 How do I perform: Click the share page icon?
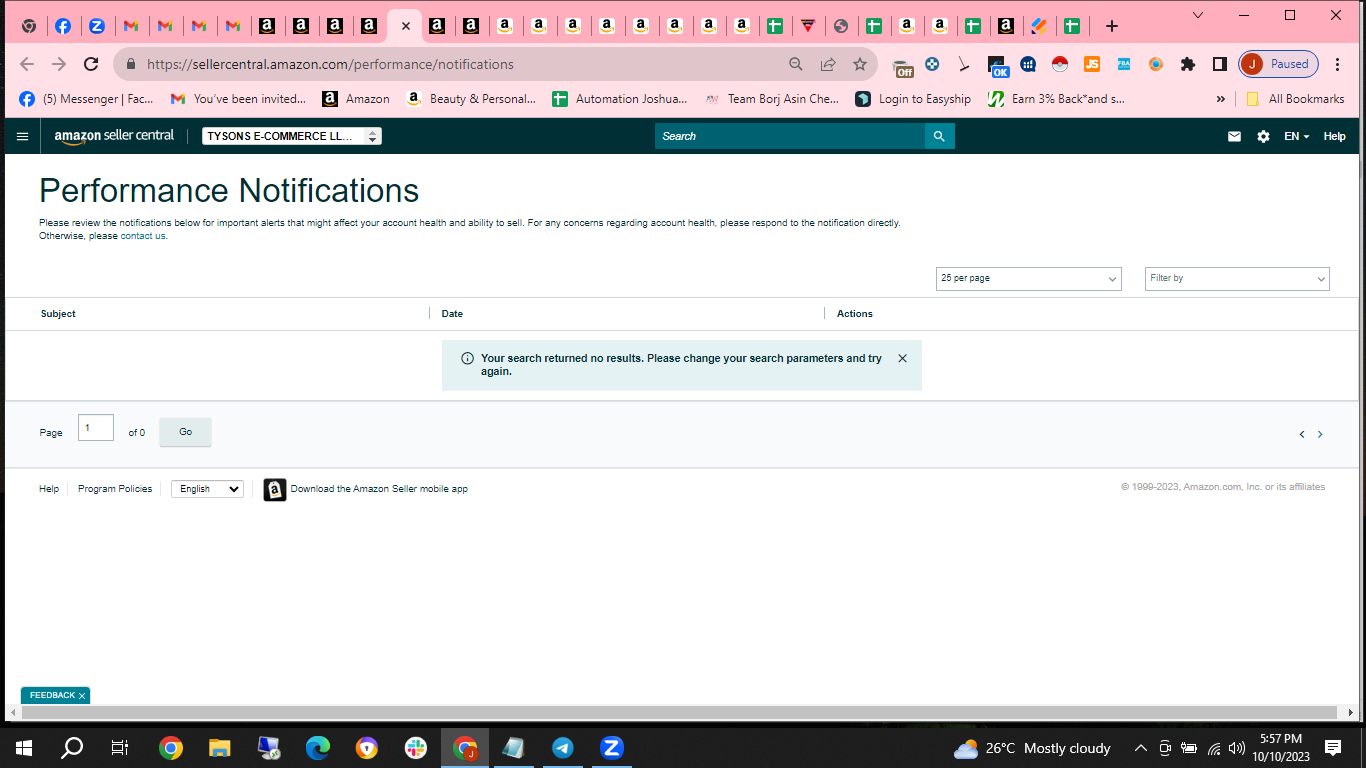pyautogui.click(x=828, y=64)
